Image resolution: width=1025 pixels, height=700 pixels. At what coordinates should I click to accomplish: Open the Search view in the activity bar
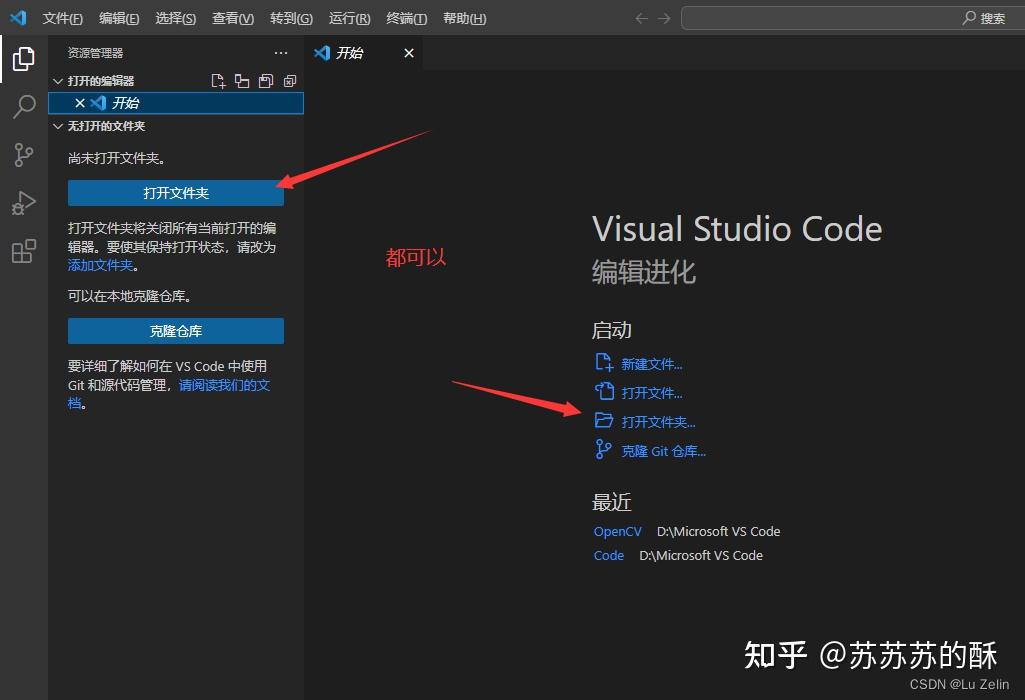pos(23,106)
